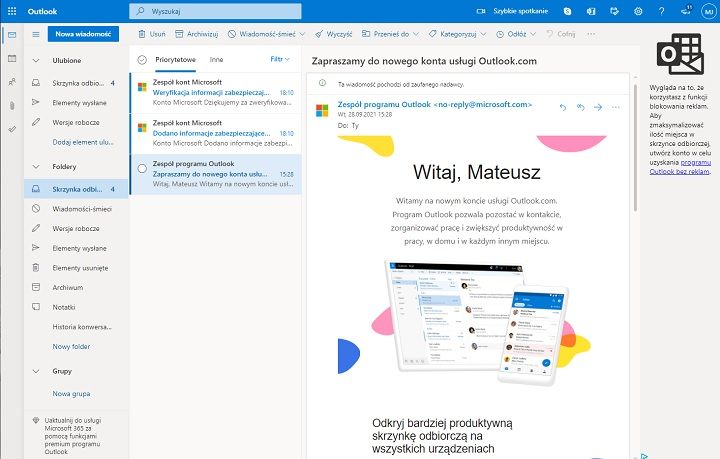Open Skype icon in top bar

pyautogui.click(x=568, y=11)
